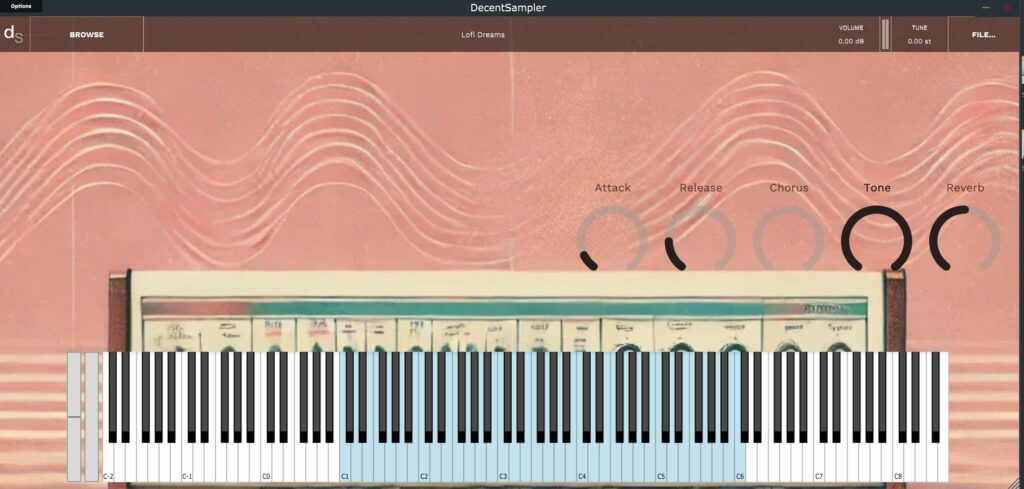Click the DecentSampler ds logo

pyautogui.click(x=14, y=34)
